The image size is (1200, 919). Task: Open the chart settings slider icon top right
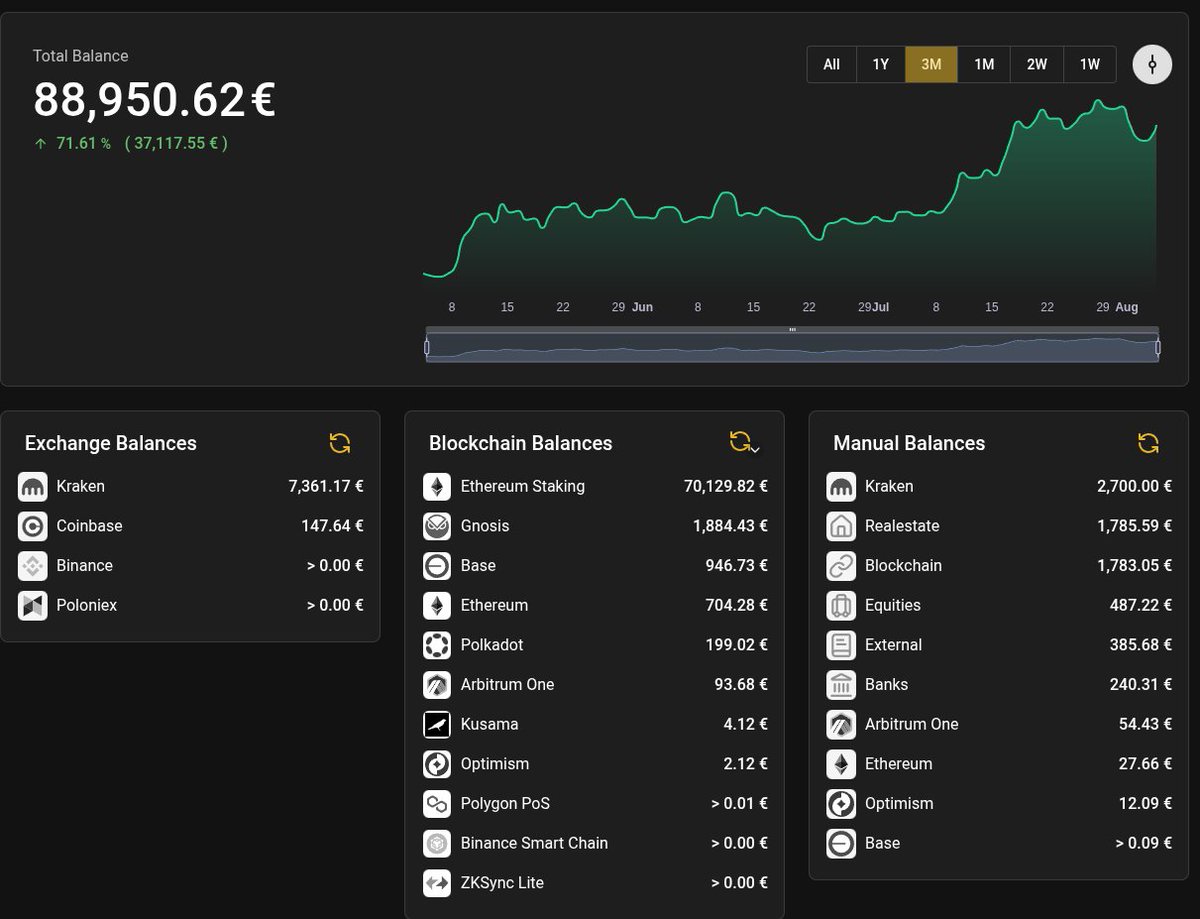click(x=1151, y=64)
